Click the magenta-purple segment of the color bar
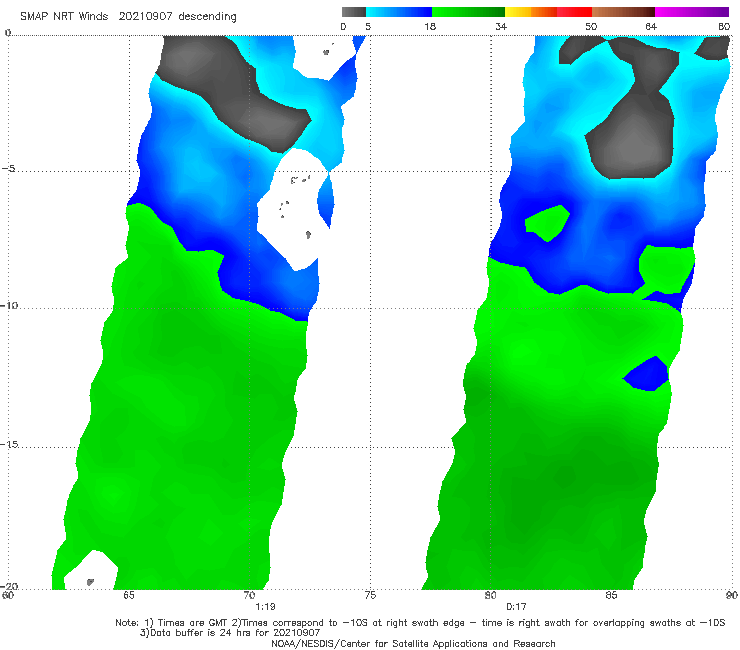Image resolution: width=740 pixels, height=650 pixels. coord(692,12)
